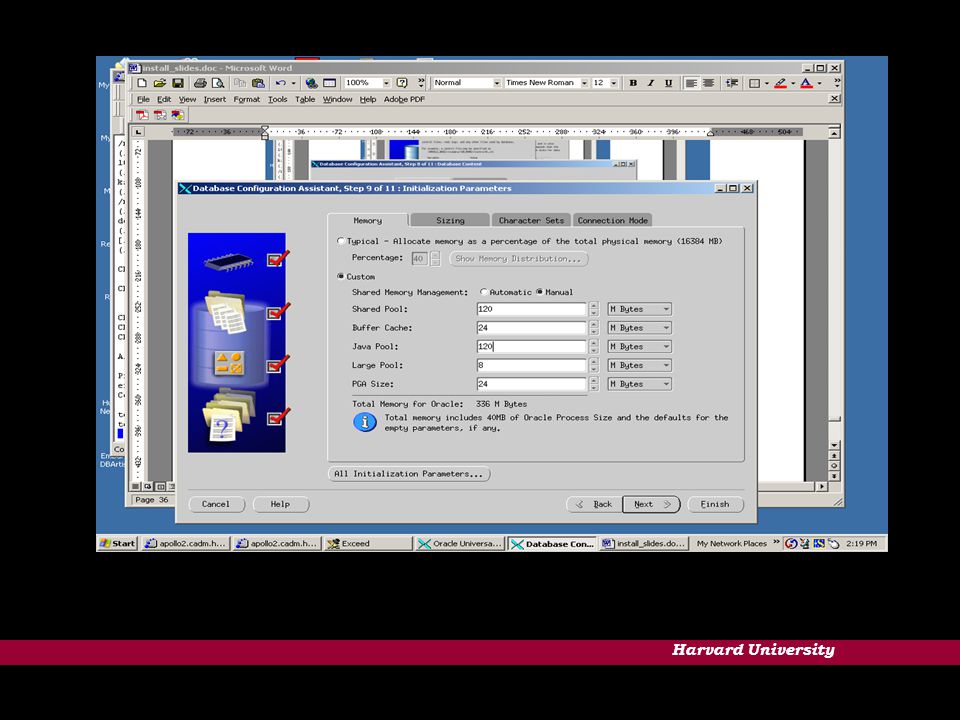Switch to Exceed in the taskbar
Screen dimensions: 960x720
pos(369,543)
